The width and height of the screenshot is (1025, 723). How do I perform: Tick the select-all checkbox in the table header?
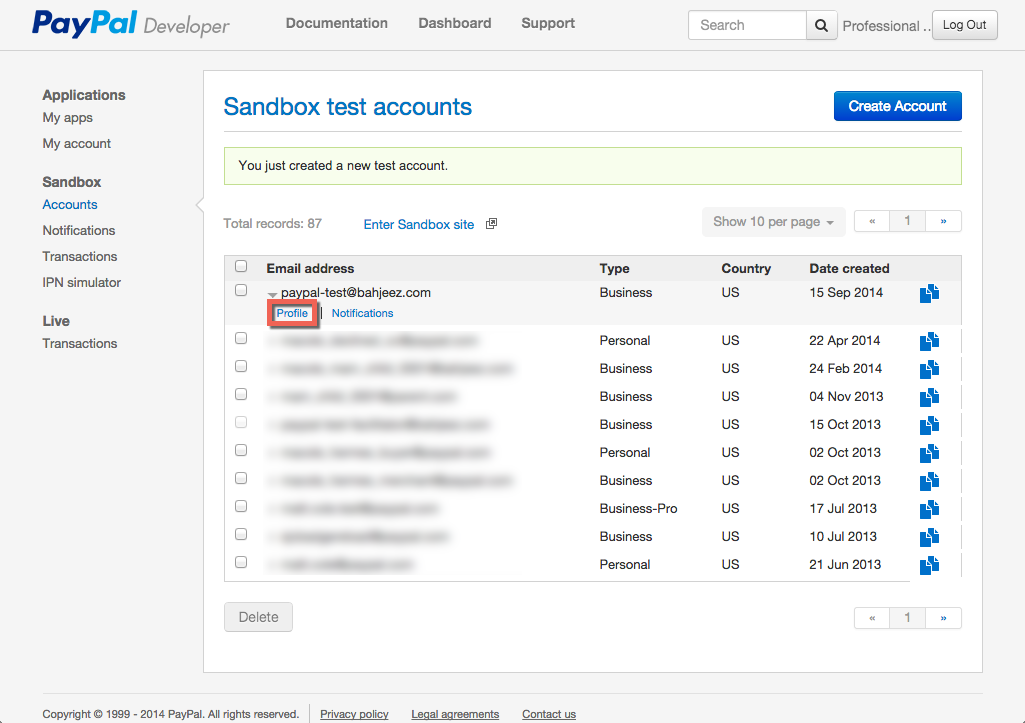click(241, 266)
